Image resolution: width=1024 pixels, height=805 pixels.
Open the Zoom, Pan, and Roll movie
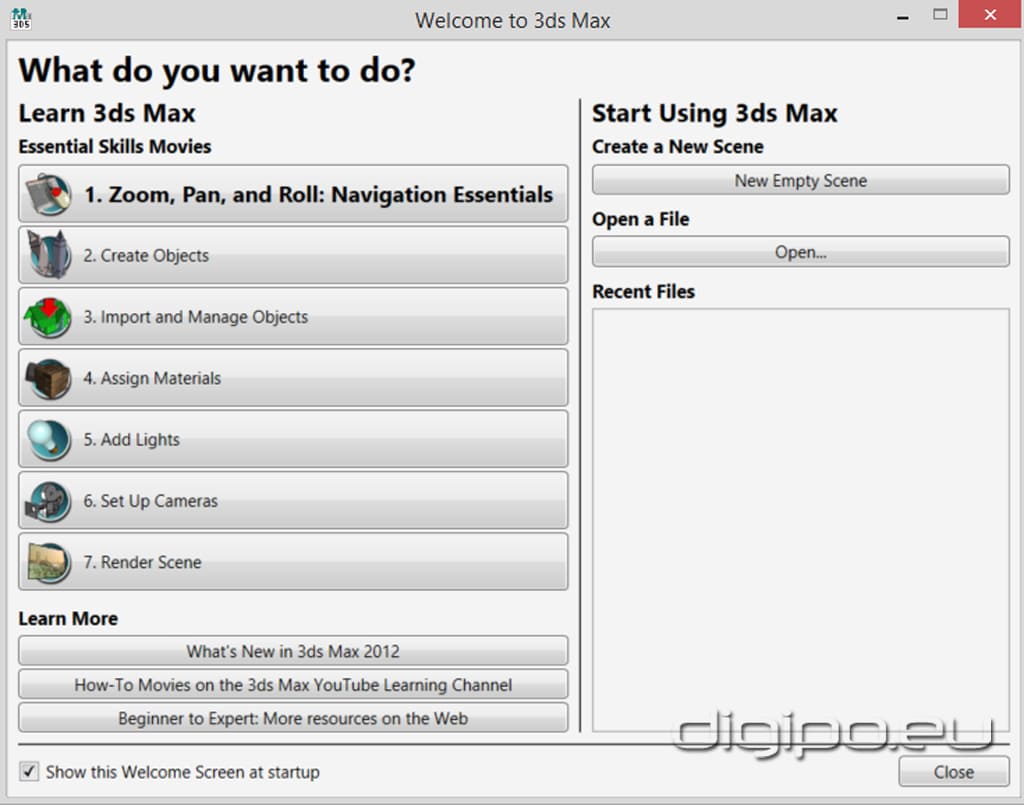317,194
